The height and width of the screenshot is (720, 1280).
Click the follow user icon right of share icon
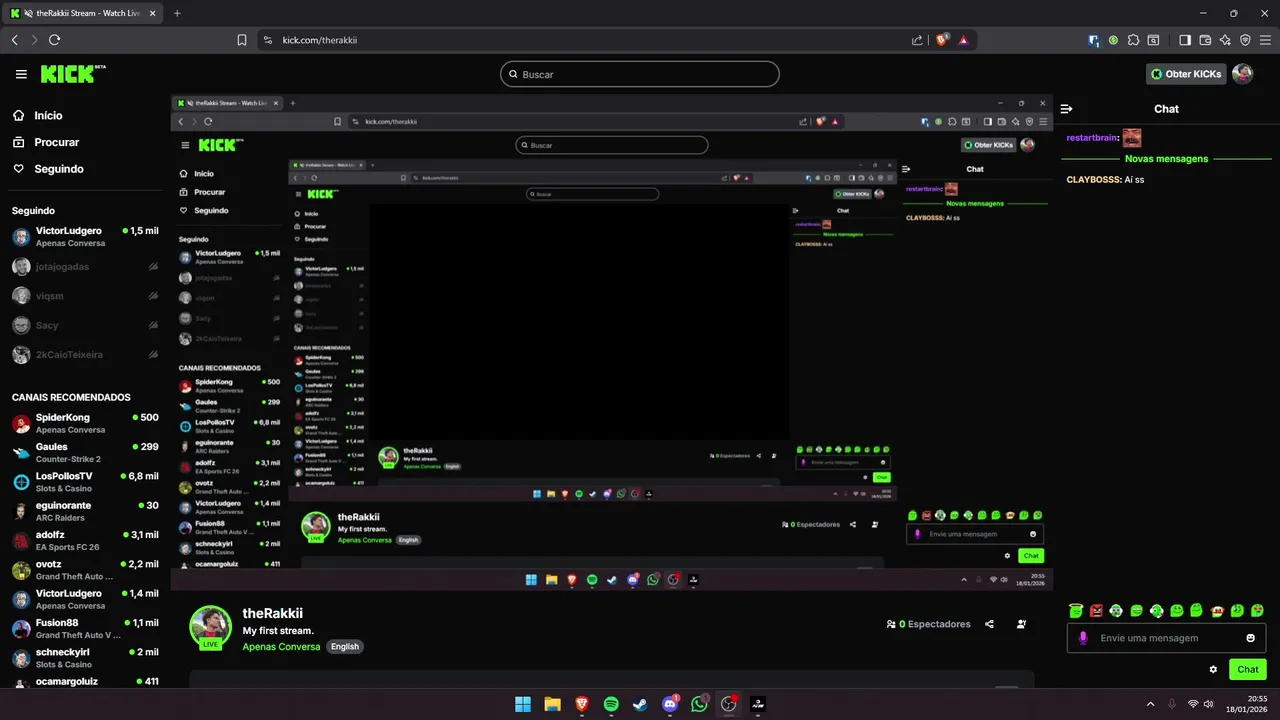click(1021, 624)
